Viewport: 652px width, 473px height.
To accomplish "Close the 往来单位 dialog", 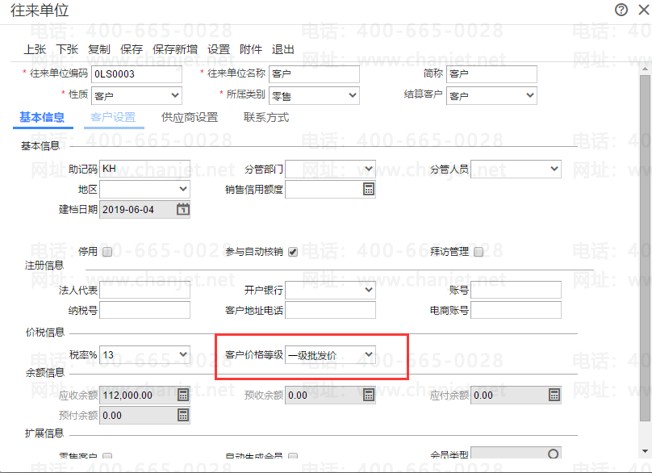I will click(x=644, y=10).
